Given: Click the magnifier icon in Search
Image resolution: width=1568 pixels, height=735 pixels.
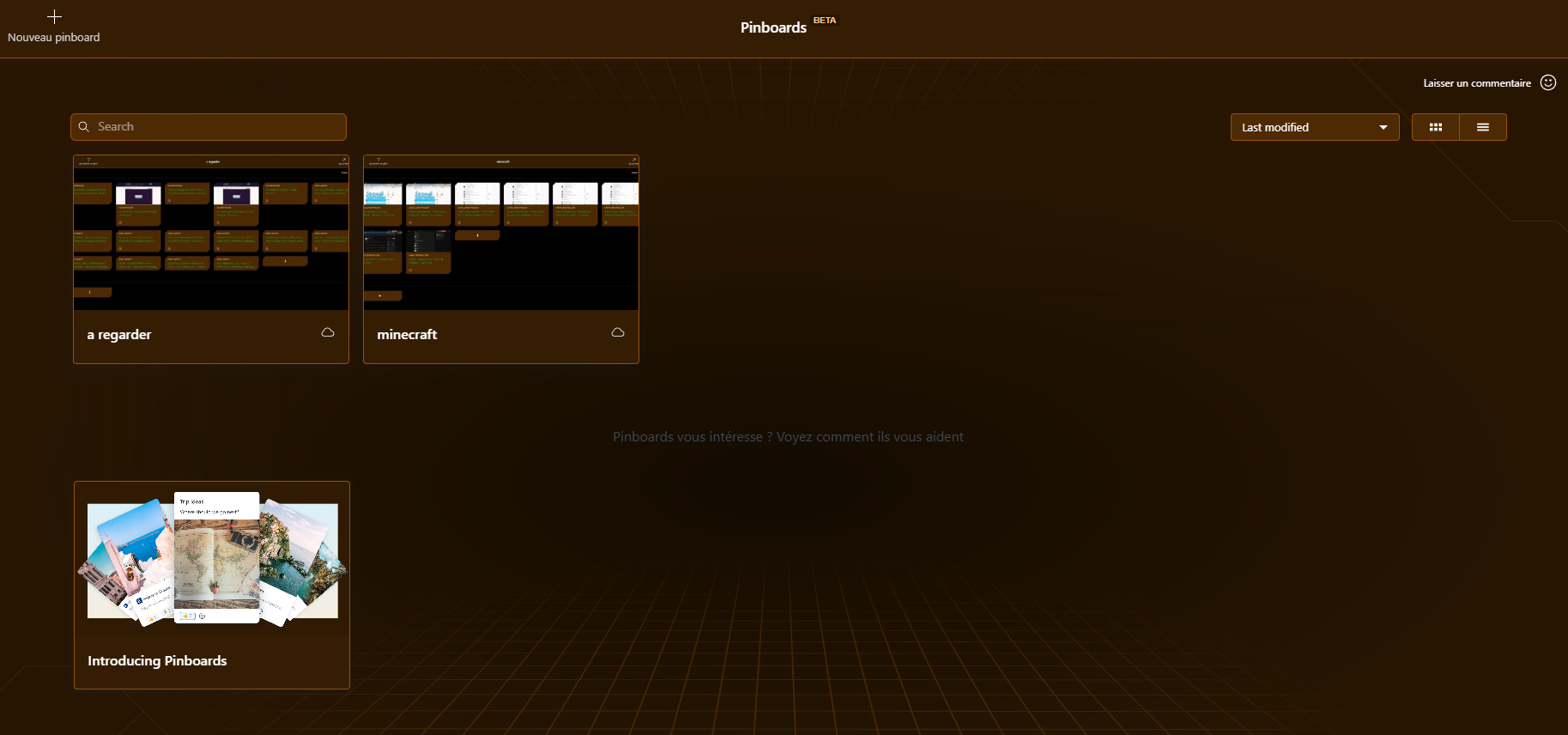Looking at the screenshot, I should tap(84, 127).
